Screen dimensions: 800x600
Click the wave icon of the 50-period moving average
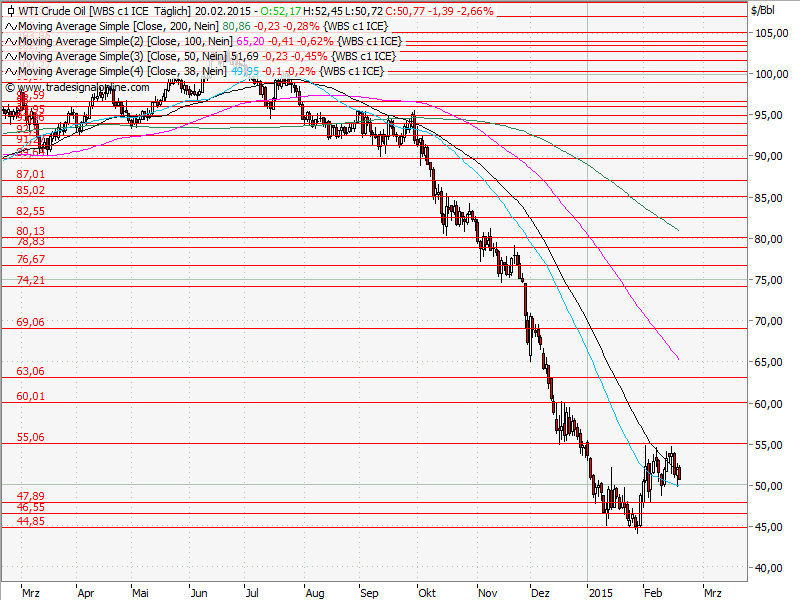coord(9,56)
